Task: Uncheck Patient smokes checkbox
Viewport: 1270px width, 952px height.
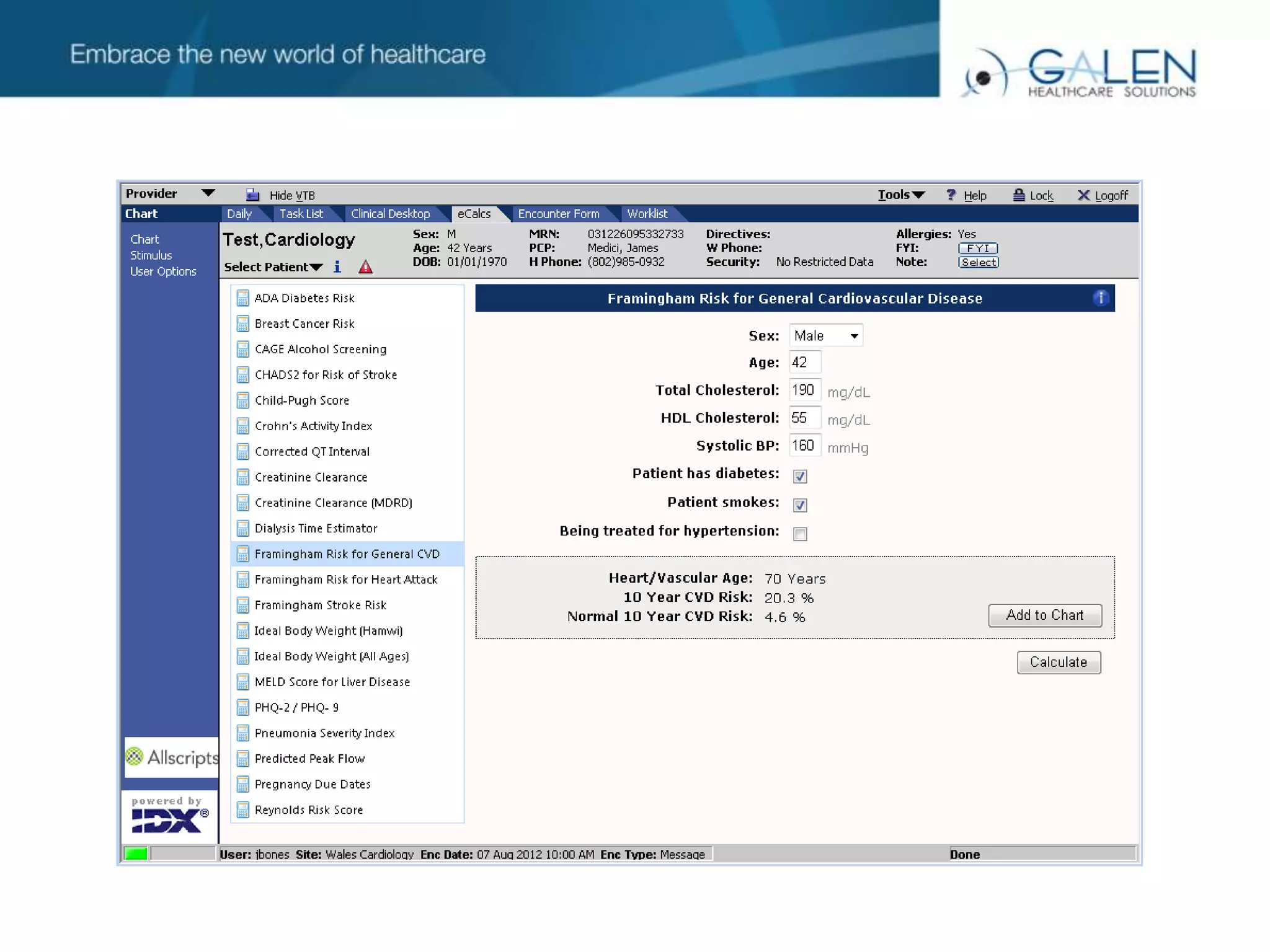Action: [x=799, y=505]
